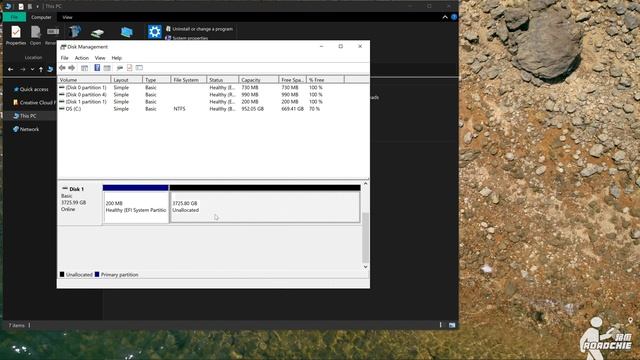This screenshot has height=360, width=640.
Task: Select Network in Explorer navigation pane
Action: (26, 129)
